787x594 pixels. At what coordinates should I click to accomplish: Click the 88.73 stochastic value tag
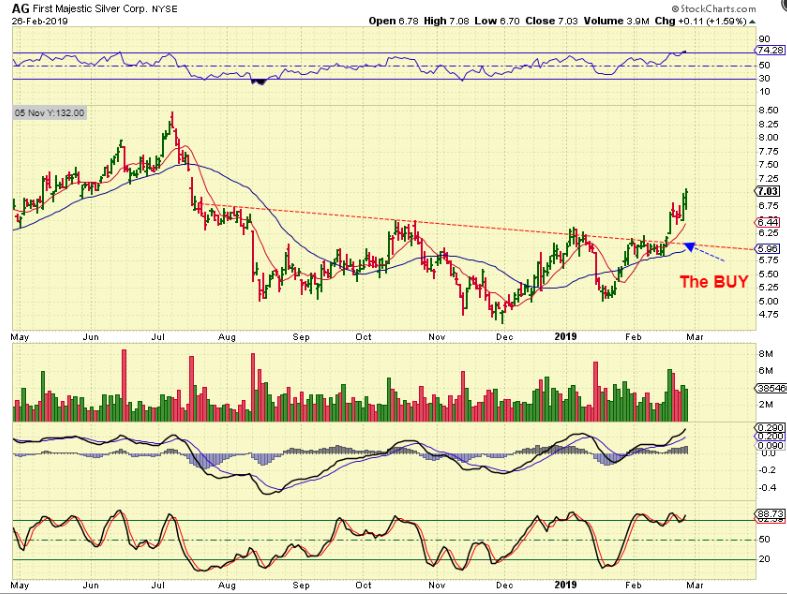pos(770,514)
